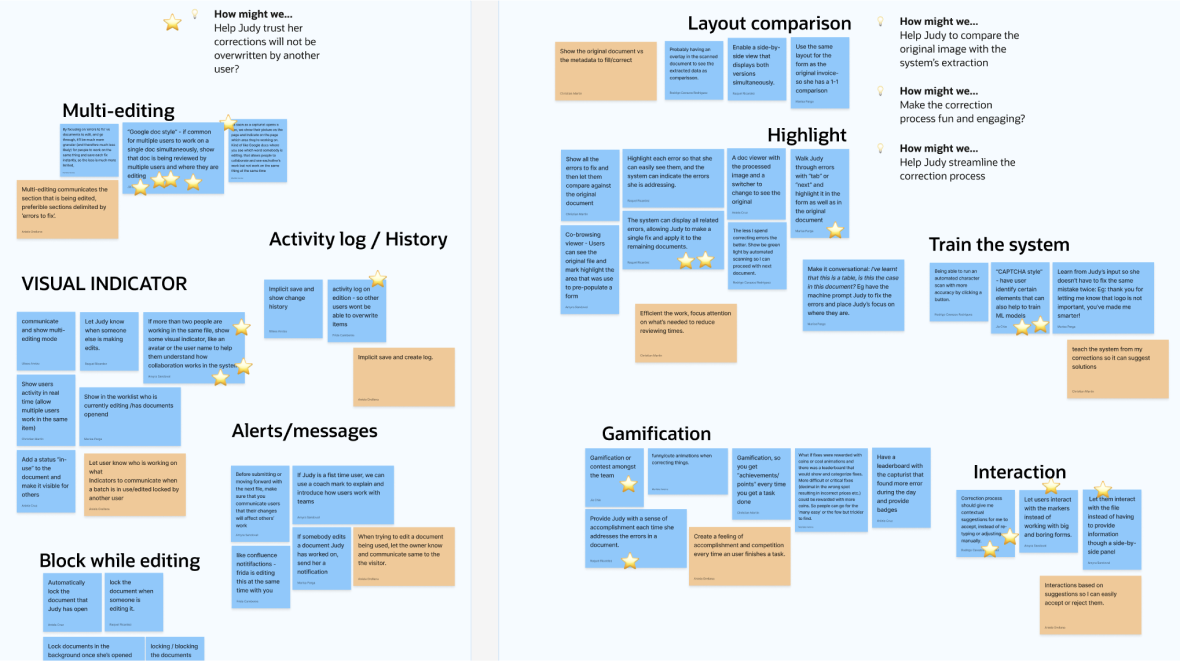Select the 'Multi-editing' heading
This screenshot has width=1180, height=661.
118,111
